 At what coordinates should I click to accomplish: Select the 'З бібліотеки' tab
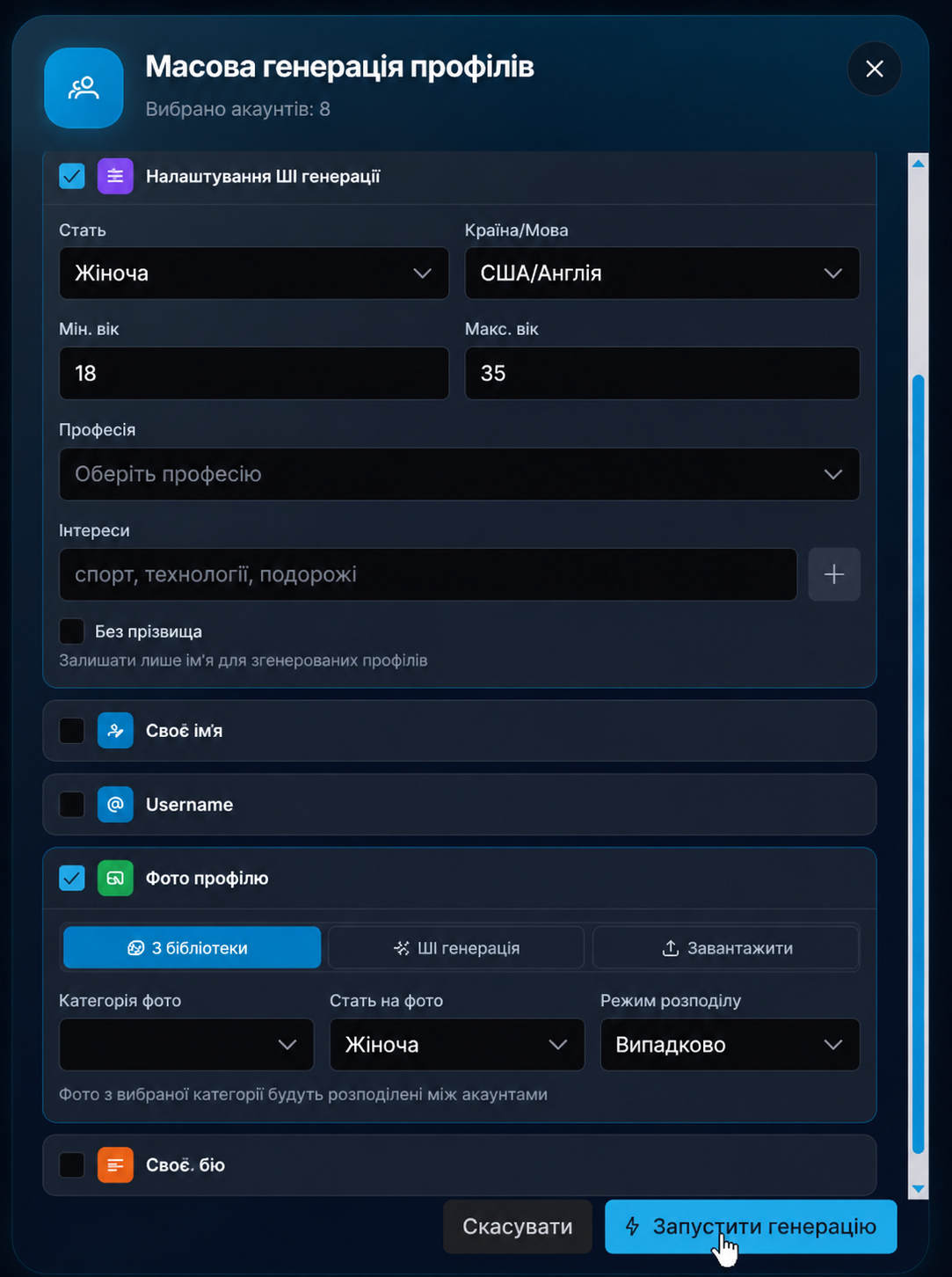pos(192,947)
